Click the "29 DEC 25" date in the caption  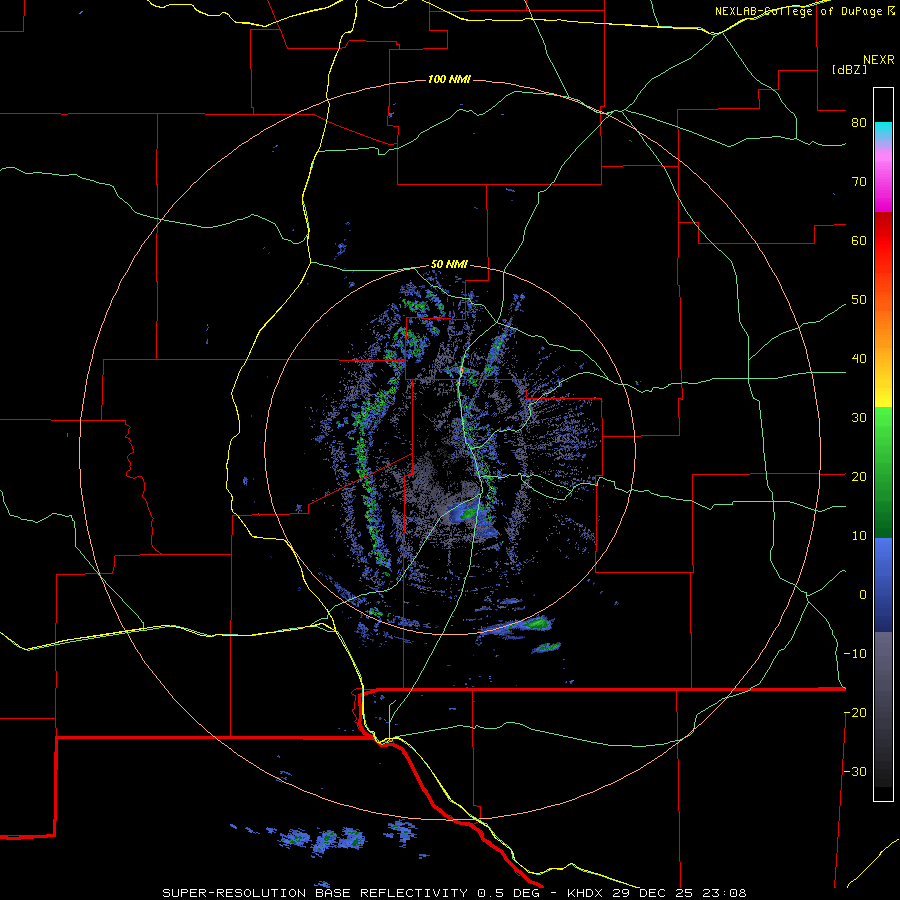coord(651,893)
